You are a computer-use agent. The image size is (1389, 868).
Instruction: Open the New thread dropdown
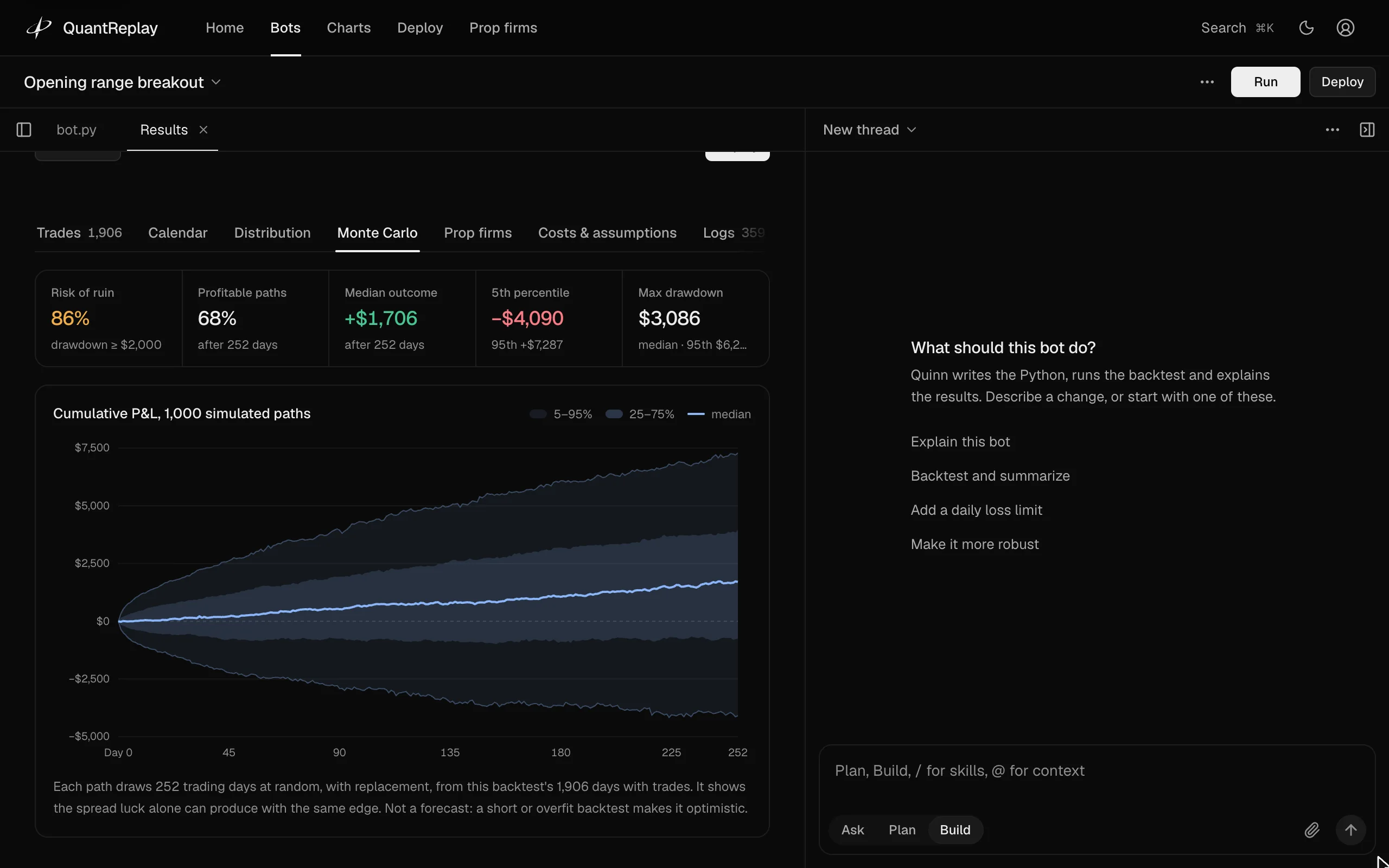click(x=870, y=130)
